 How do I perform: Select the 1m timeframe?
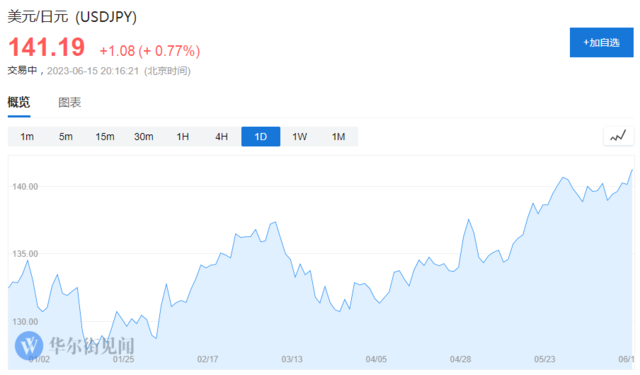coord(27,137)
